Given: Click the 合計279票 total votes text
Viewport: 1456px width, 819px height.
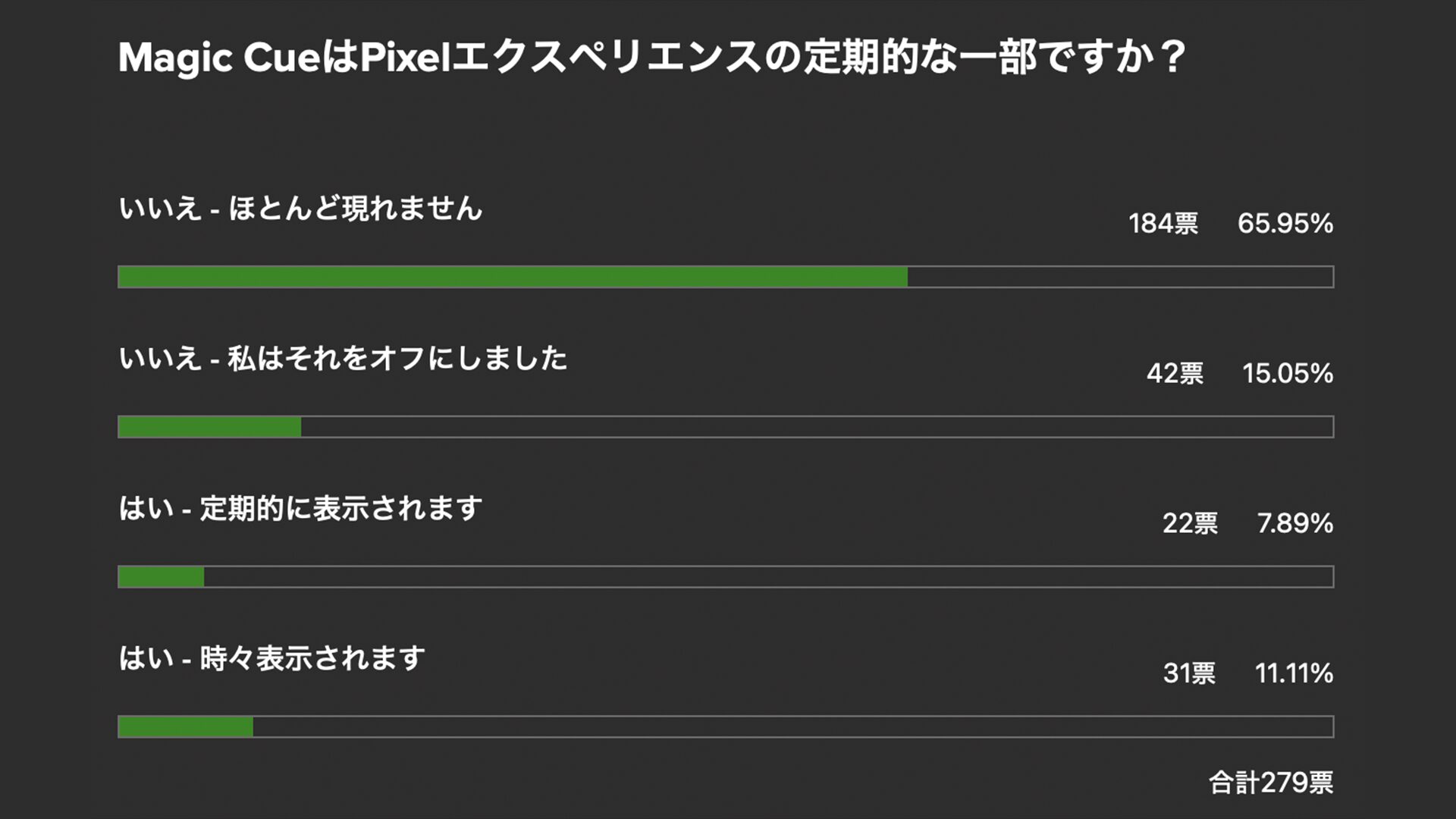Looking at the screenshot, I should point(1270,783).
